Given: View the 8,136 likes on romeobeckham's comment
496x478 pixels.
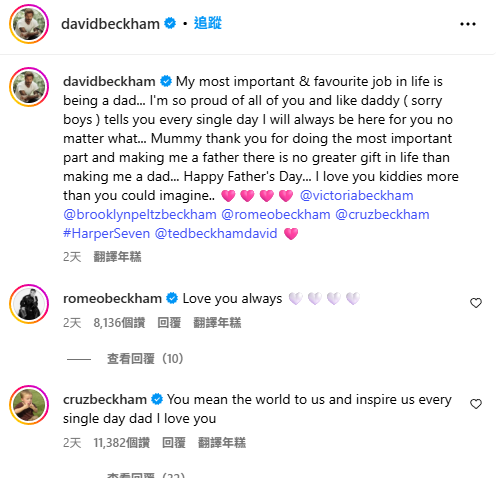Looking at the screenshot, I should point(119,323).
